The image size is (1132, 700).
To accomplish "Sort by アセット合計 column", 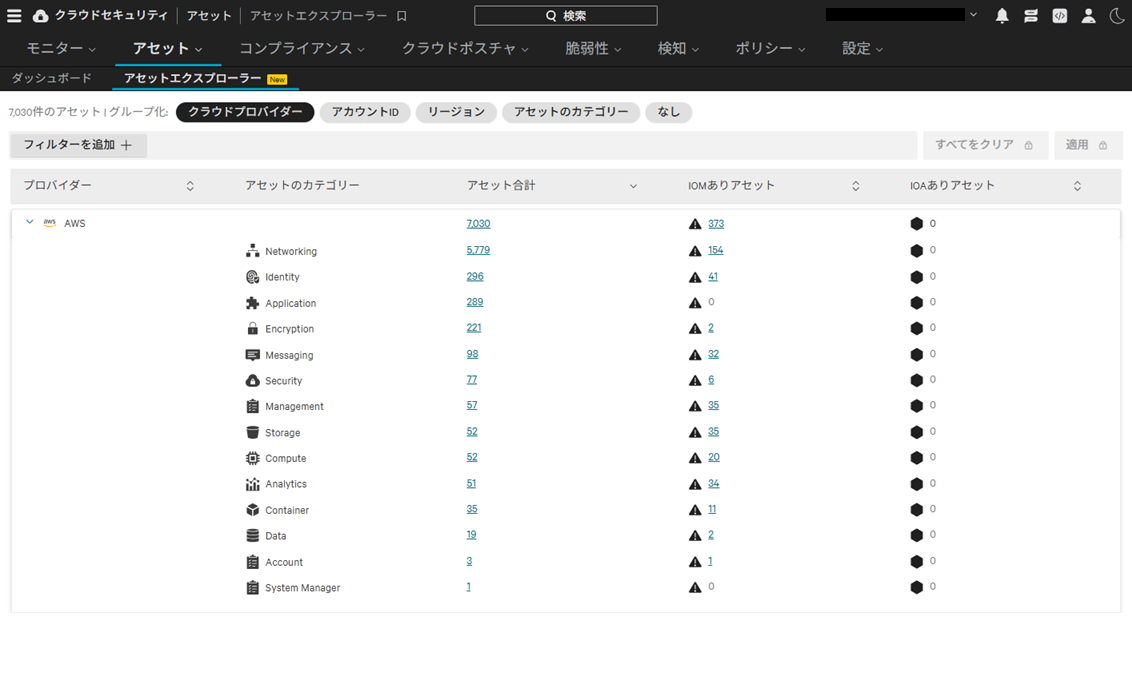I will tap(633, 186).
